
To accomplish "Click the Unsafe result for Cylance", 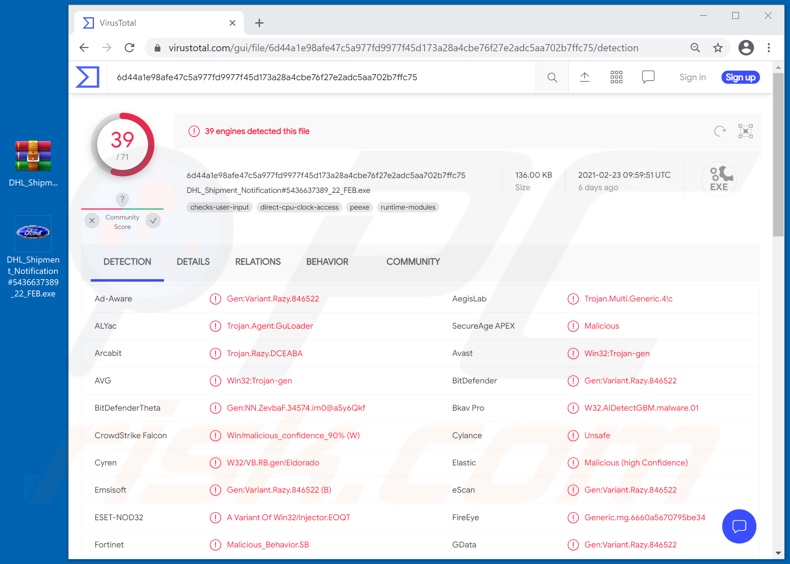I will click(x=597, y=435).
